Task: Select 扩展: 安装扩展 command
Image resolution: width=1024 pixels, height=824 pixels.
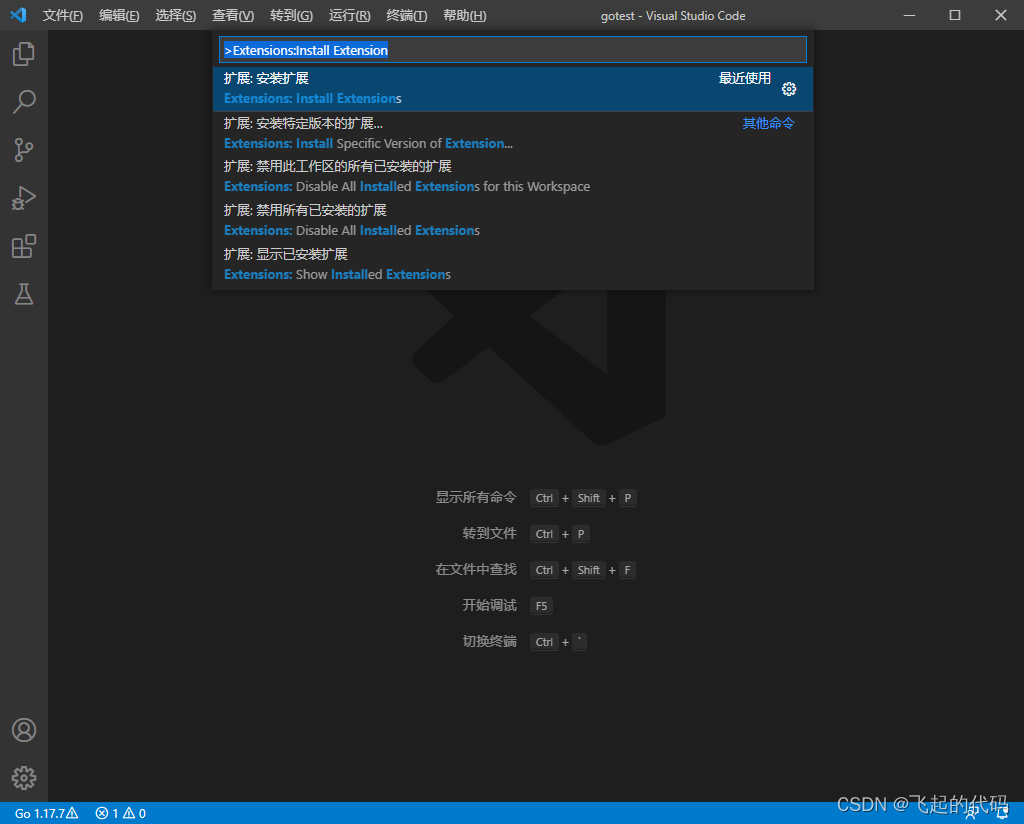Action: tap(513, 89)
